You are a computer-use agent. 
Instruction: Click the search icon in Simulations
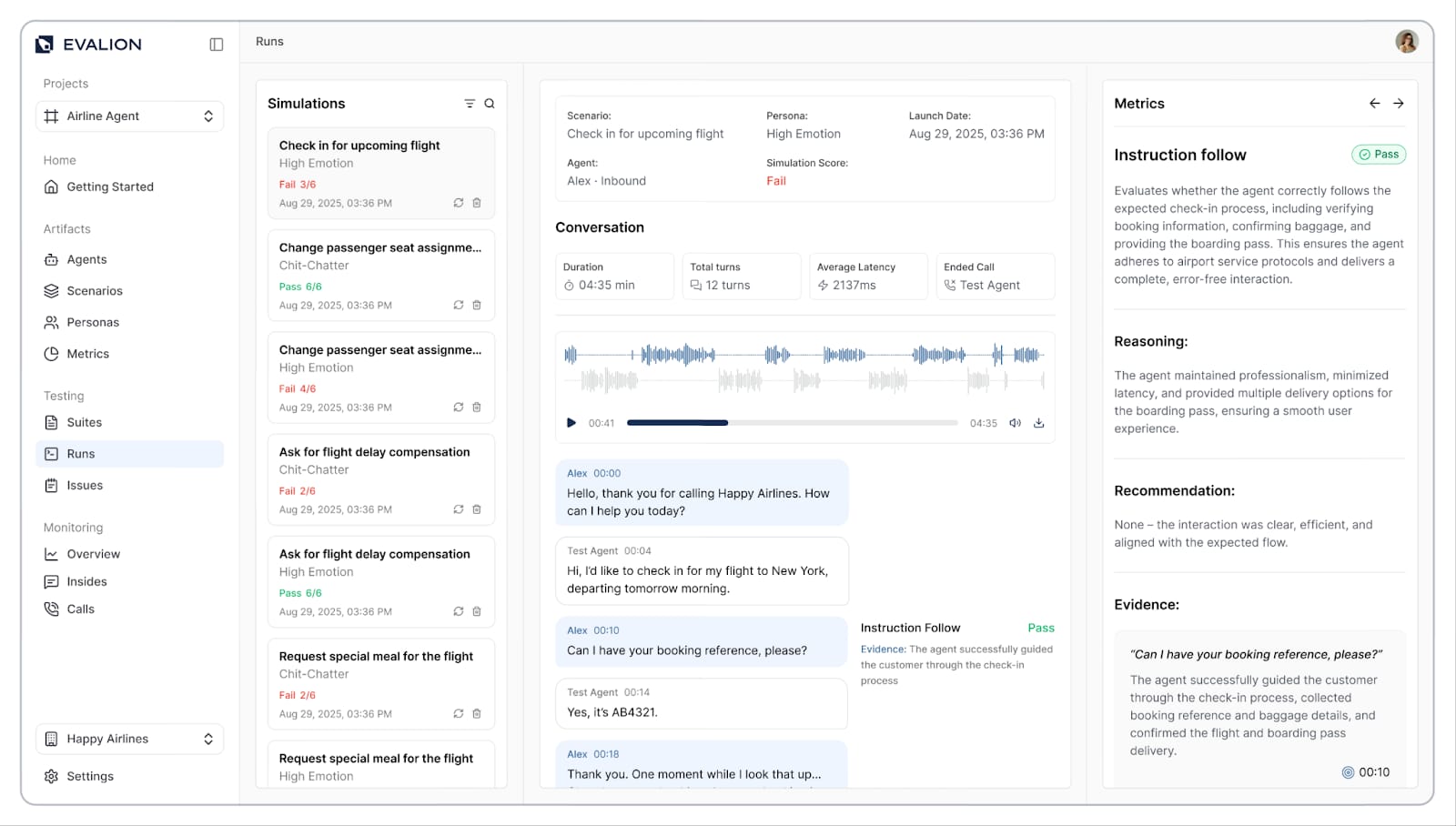(490, 104)
